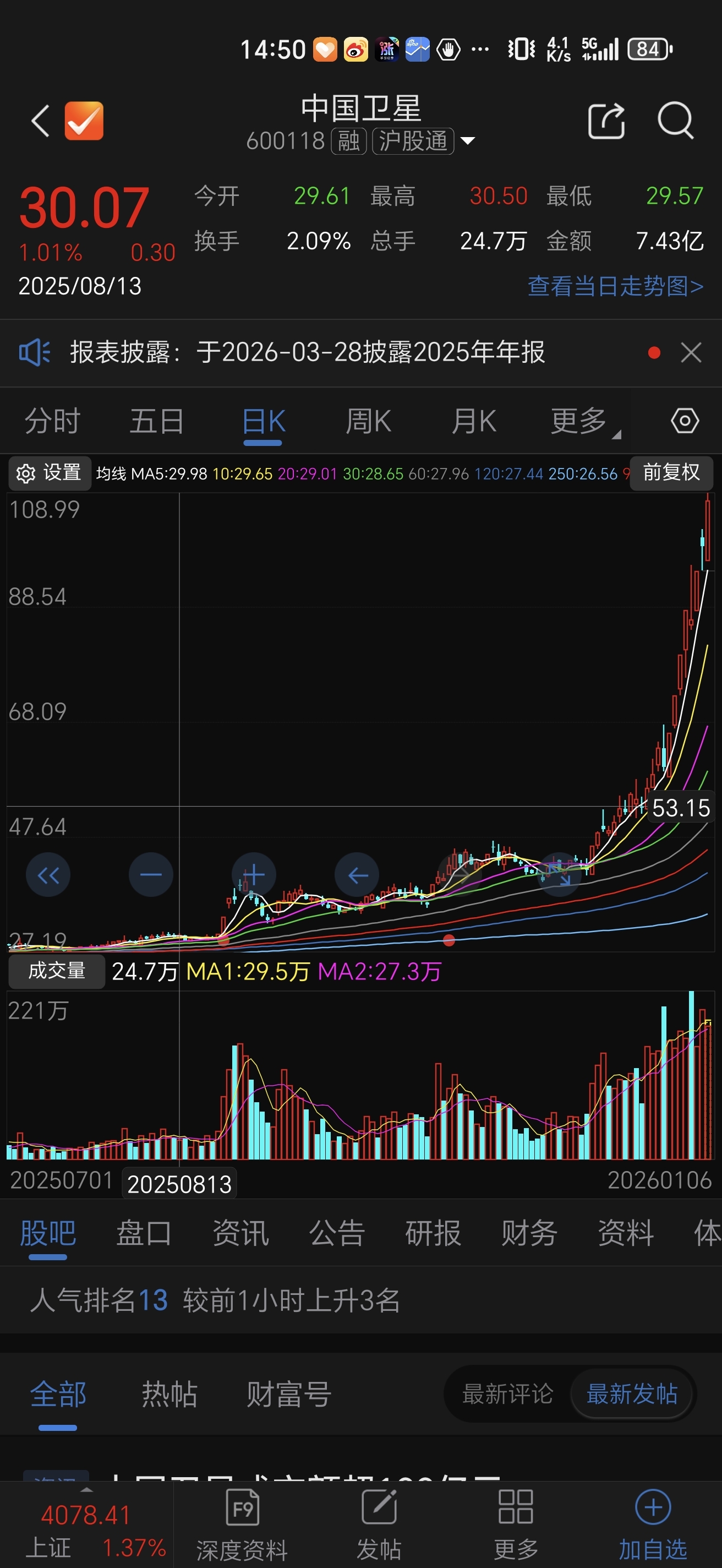The width and height of the screenshot is (722, 1568).
Task: Open the hexagon chart settings icon
Action: 685,421
